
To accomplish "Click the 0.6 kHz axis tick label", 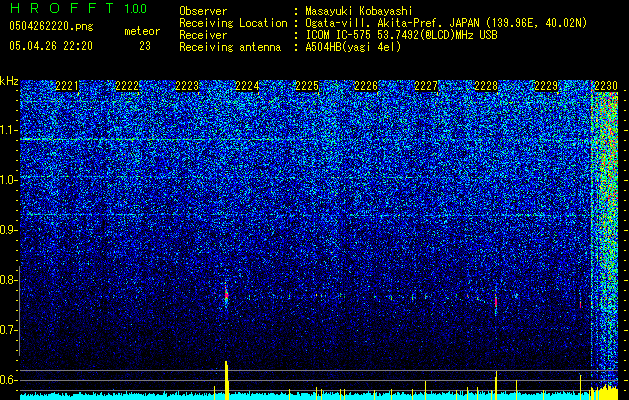I will pyautogui.click(x=9, y=380).
